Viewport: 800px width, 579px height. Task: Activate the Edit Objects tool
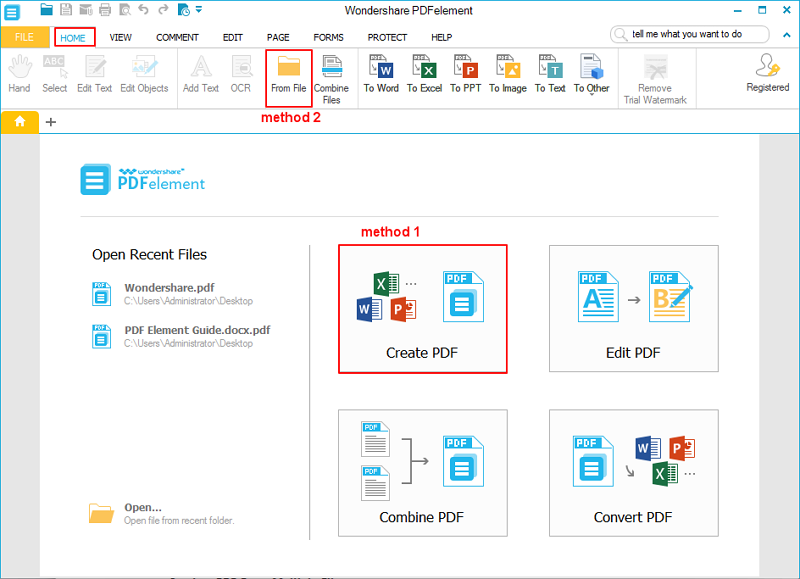[x=144, y=74]
